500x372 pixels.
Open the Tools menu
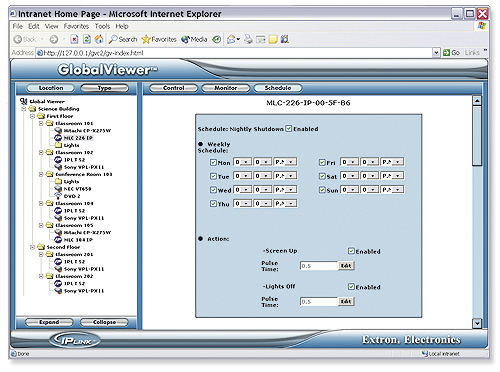102,26
